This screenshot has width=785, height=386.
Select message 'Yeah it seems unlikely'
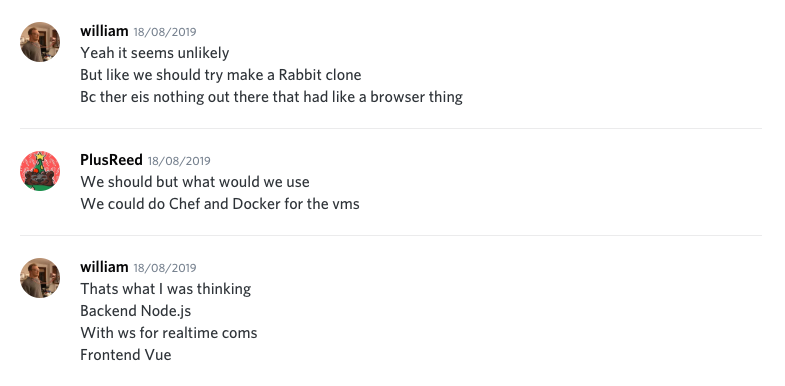(155, 53)
